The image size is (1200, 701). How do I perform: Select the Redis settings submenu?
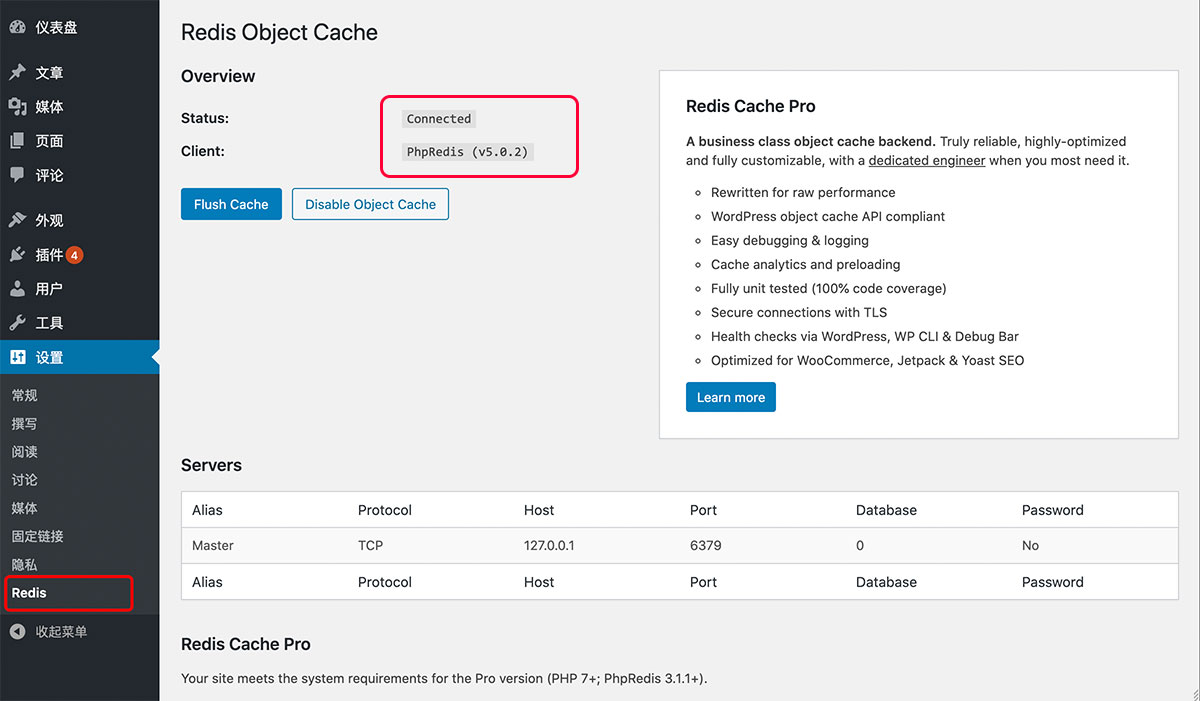pos(29,593)
